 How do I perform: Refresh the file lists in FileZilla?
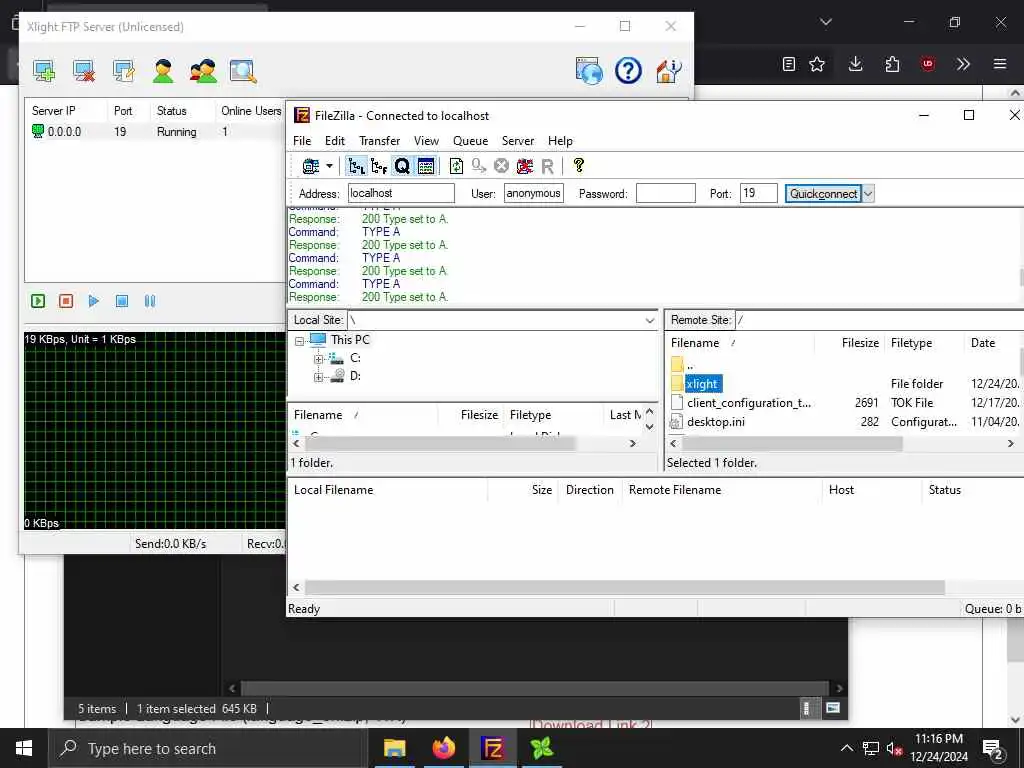pos(456,166)
